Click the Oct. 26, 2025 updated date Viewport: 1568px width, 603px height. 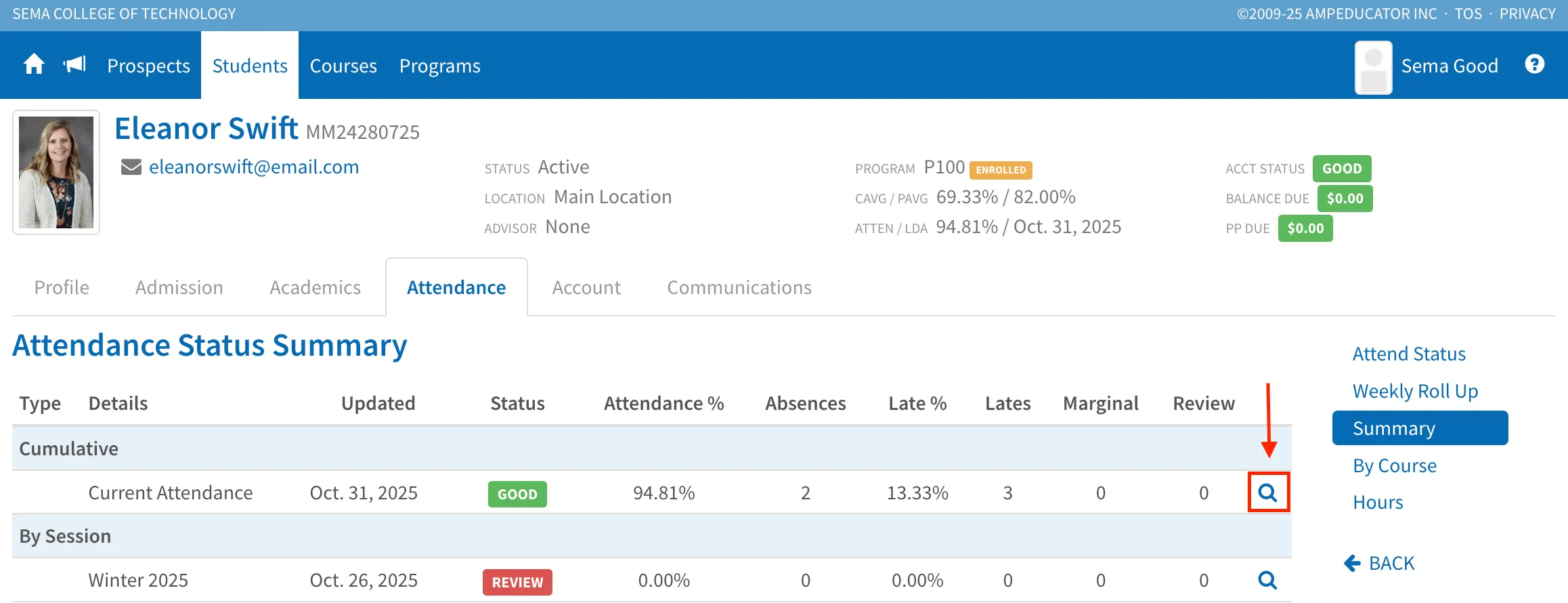(364, 580)
